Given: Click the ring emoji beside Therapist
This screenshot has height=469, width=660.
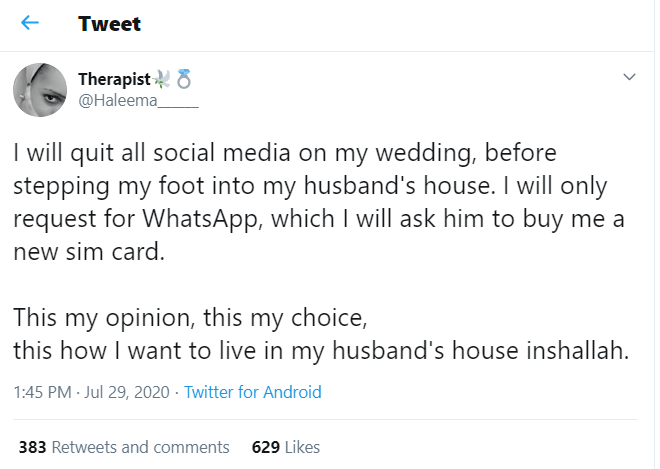Looking at the screenshot, I should [x=183, y=78].
